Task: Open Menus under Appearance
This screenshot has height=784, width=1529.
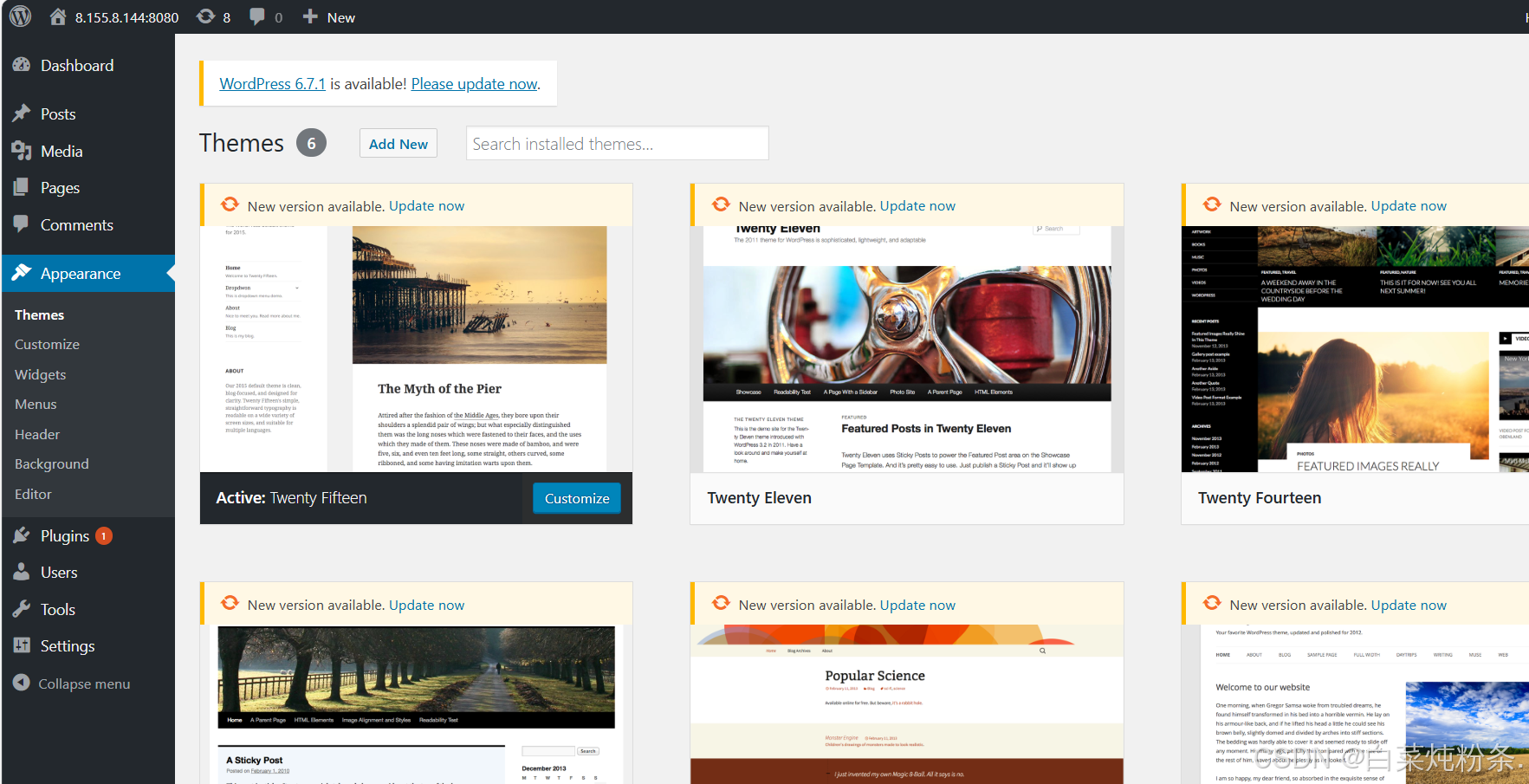Action: (36, 404)
